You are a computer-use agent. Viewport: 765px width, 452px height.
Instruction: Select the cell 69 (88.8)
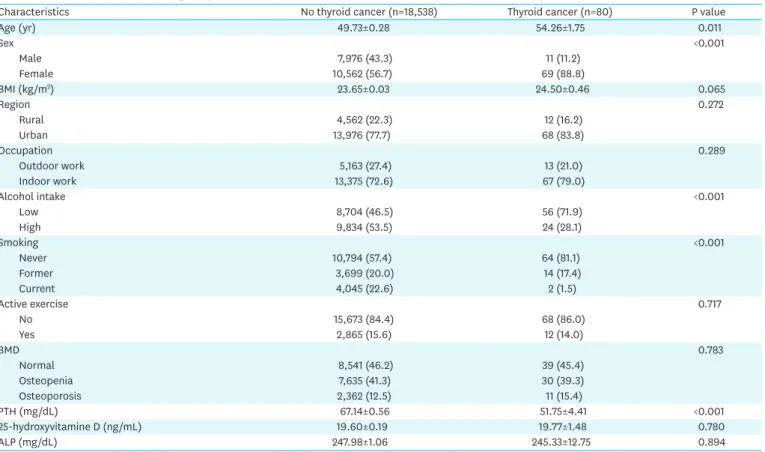click(x=563, y=74)
